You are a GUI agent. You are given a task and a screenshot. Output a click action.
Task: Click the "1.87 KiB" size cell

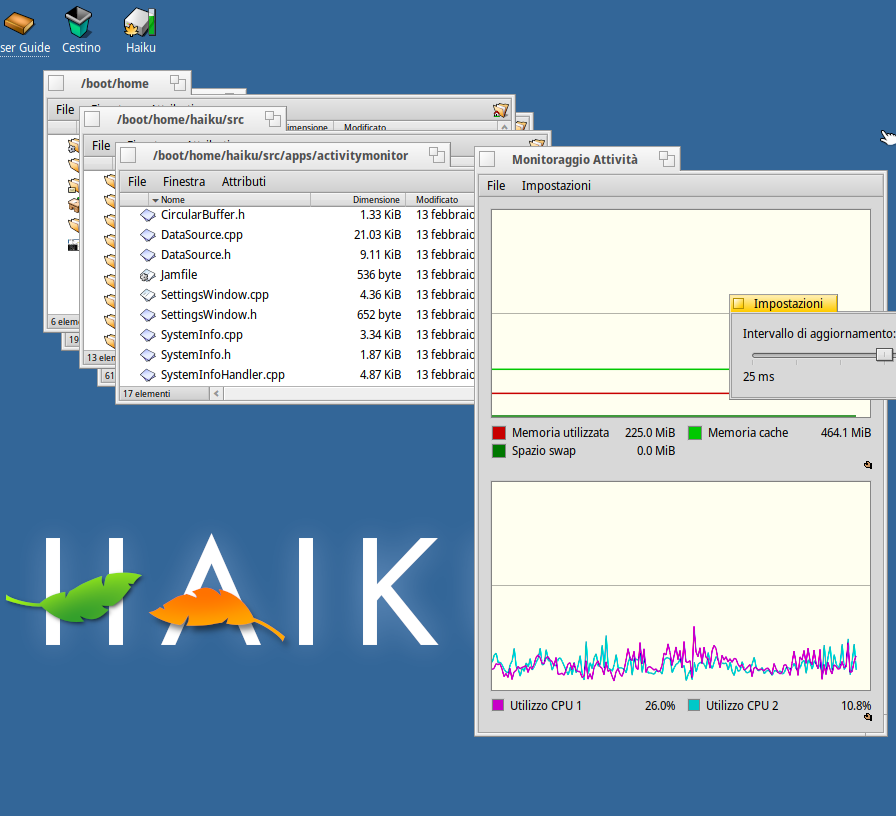click(x=381, y=355)
